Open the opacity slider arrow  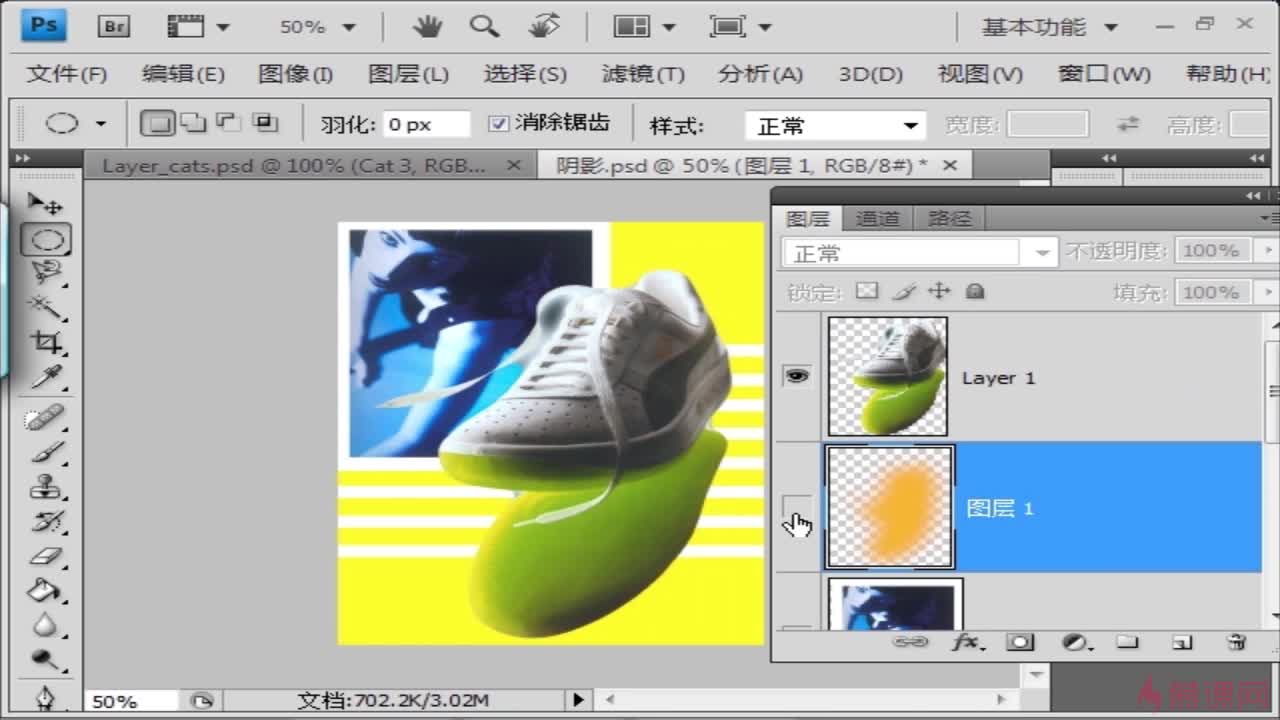coord(1269,250)
